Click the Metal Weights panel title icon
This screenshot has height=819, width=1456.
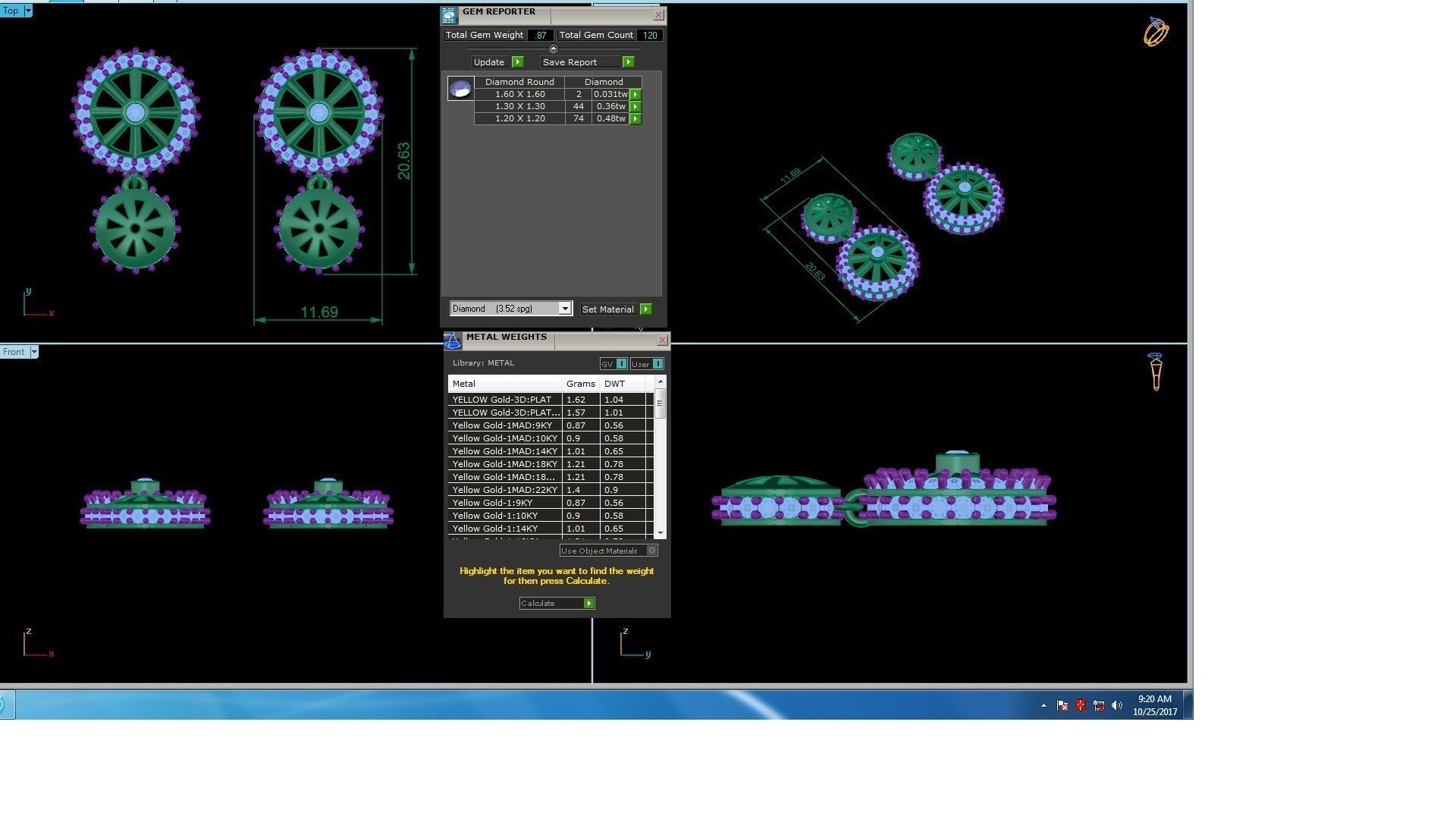click(453, 340)
